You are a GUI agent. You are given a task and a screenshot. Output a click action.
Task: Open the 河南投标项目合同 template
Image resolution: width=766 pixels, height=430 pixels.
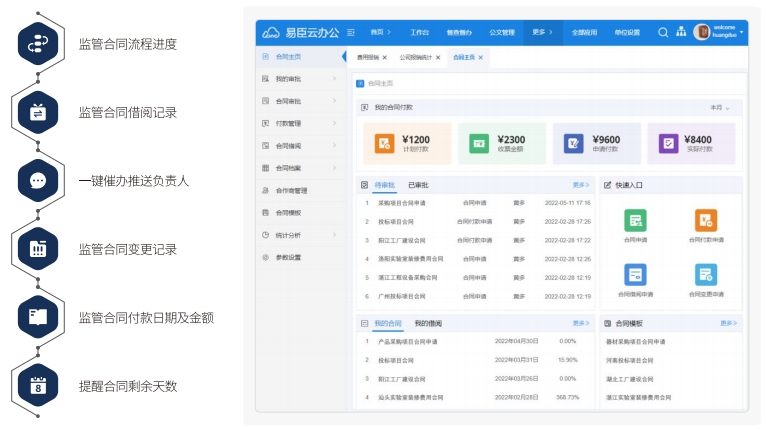click(x=630, y=360)
